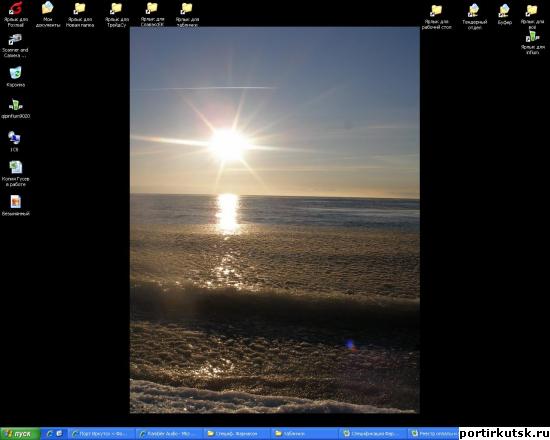Screen dimensions: 550x440
Task: Launch the qipinfium9020 desktop icon
Action: (15, 109)
